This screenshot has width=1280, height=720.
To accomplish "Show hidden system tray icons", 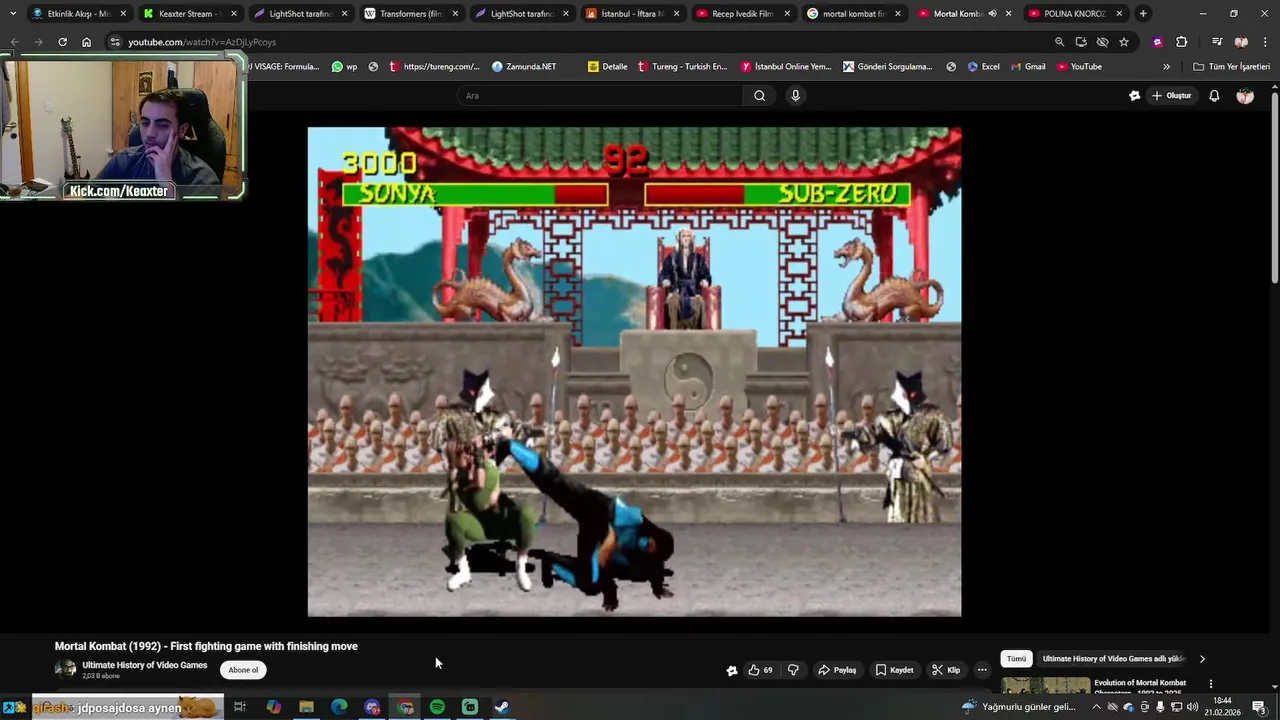I will (1096, 707).
